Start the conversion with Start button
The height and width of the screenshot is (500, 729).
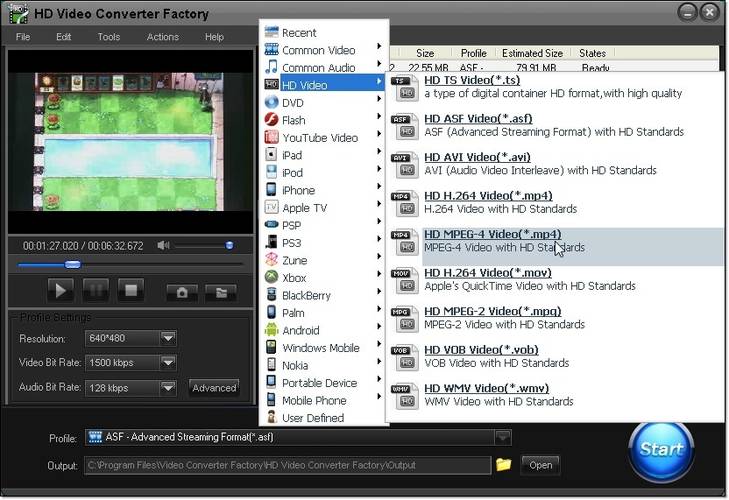click(661, 450)
